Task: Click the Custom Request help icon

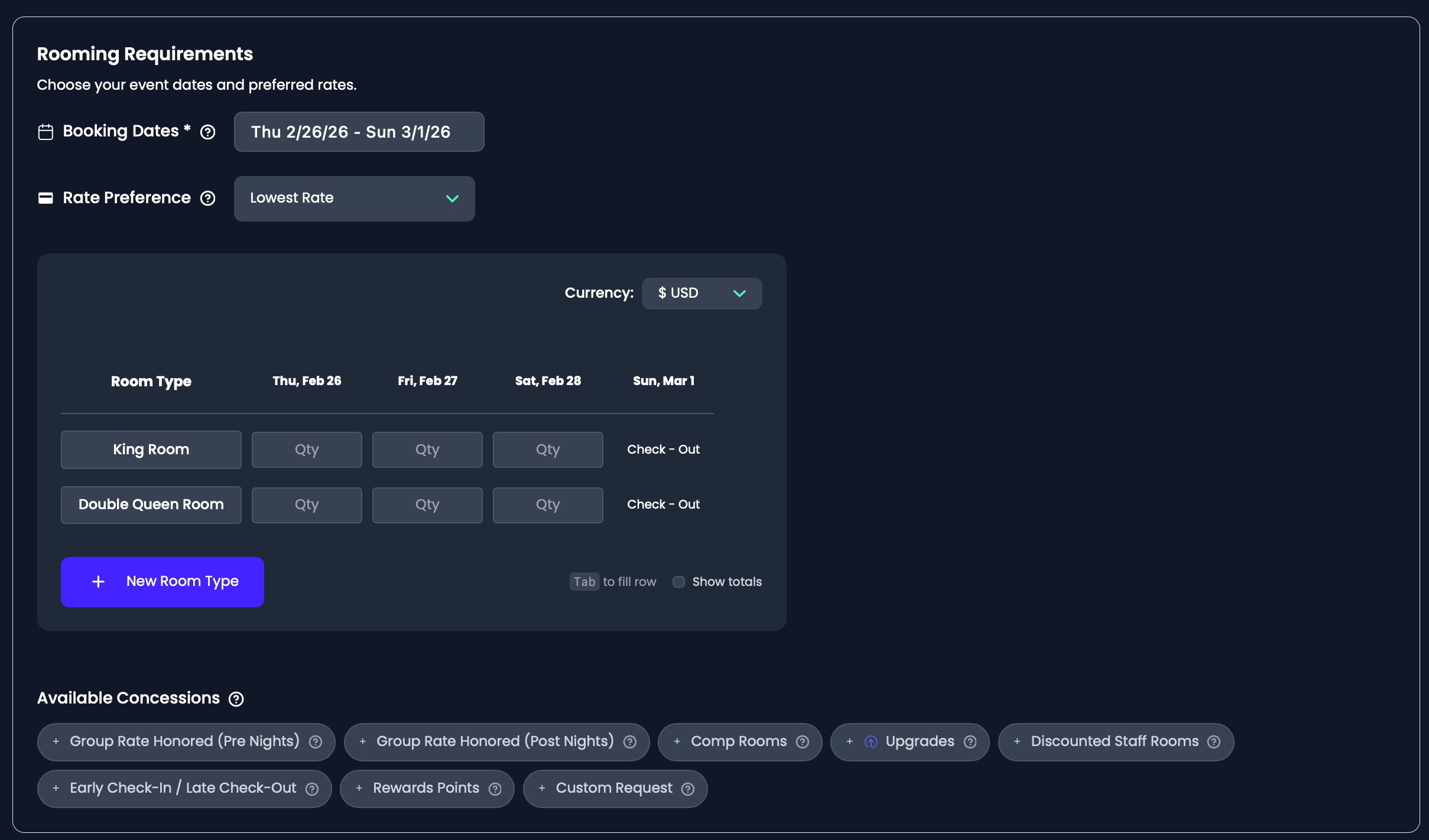Action: 688,789
